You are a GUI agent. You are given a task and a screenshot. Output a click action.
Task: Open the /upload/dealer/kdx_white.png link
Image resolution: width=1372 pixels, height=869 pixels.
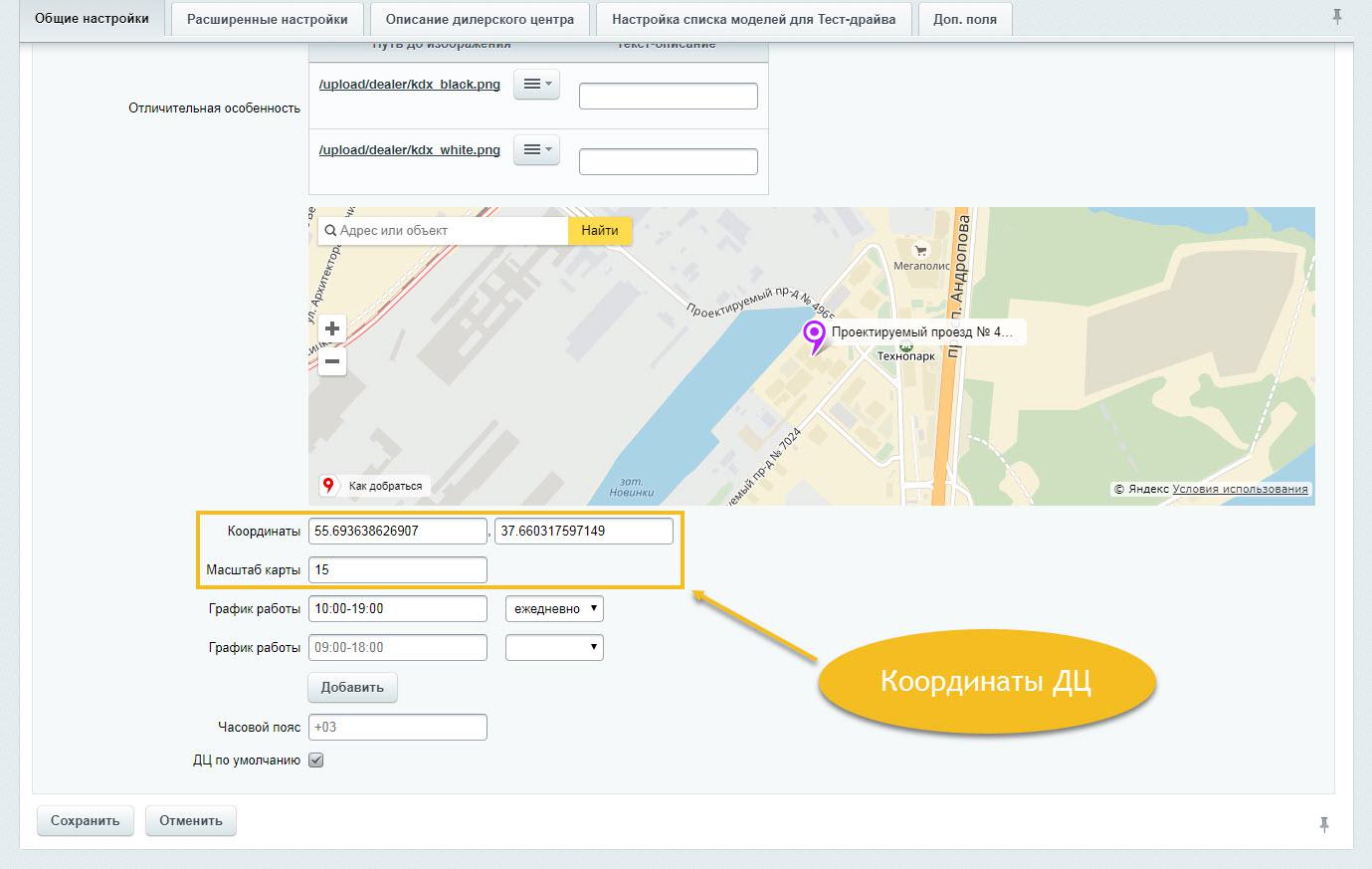click(410, 150)
